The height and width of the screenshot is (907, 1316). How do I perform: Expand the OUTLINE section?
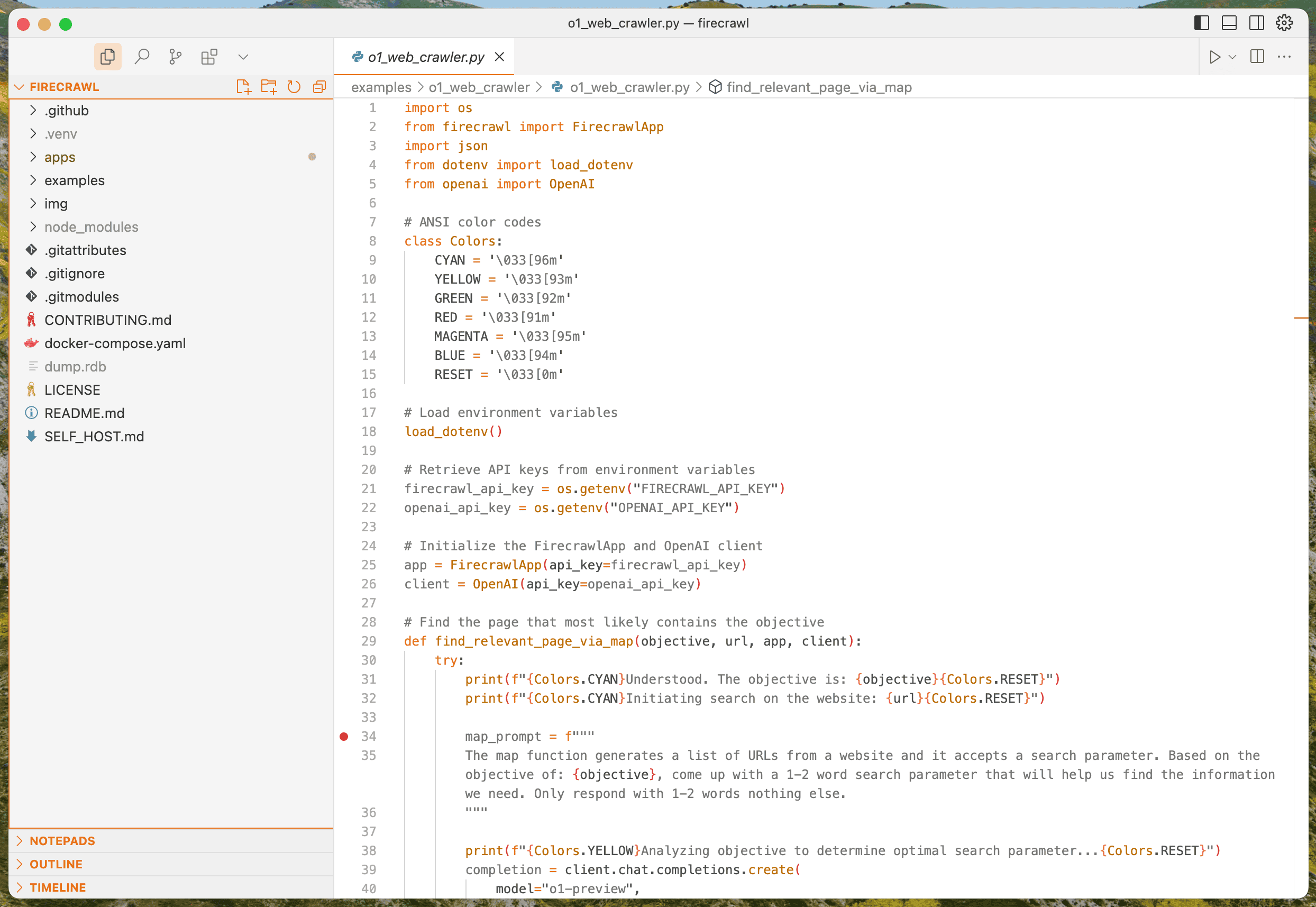click(56, 864)
